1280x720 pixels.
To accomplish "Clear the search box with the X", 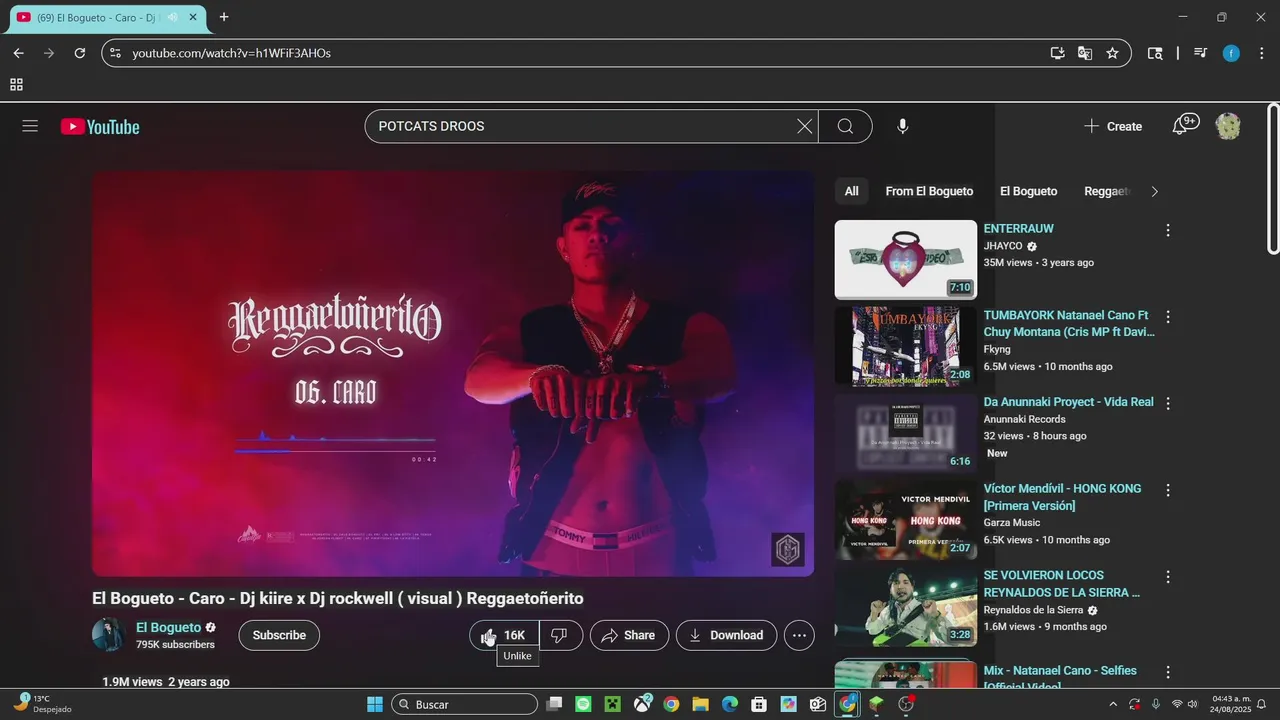I will (x=804, y=126).
